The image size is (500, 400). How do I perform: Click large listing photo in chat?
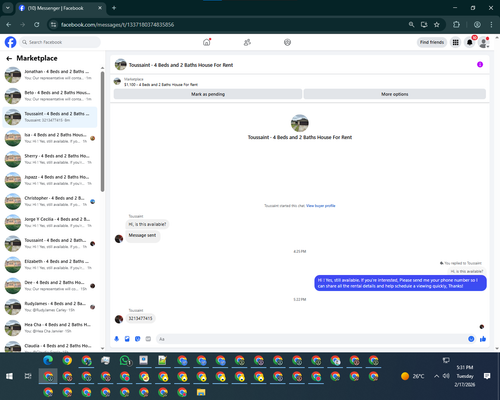[300, 123]
